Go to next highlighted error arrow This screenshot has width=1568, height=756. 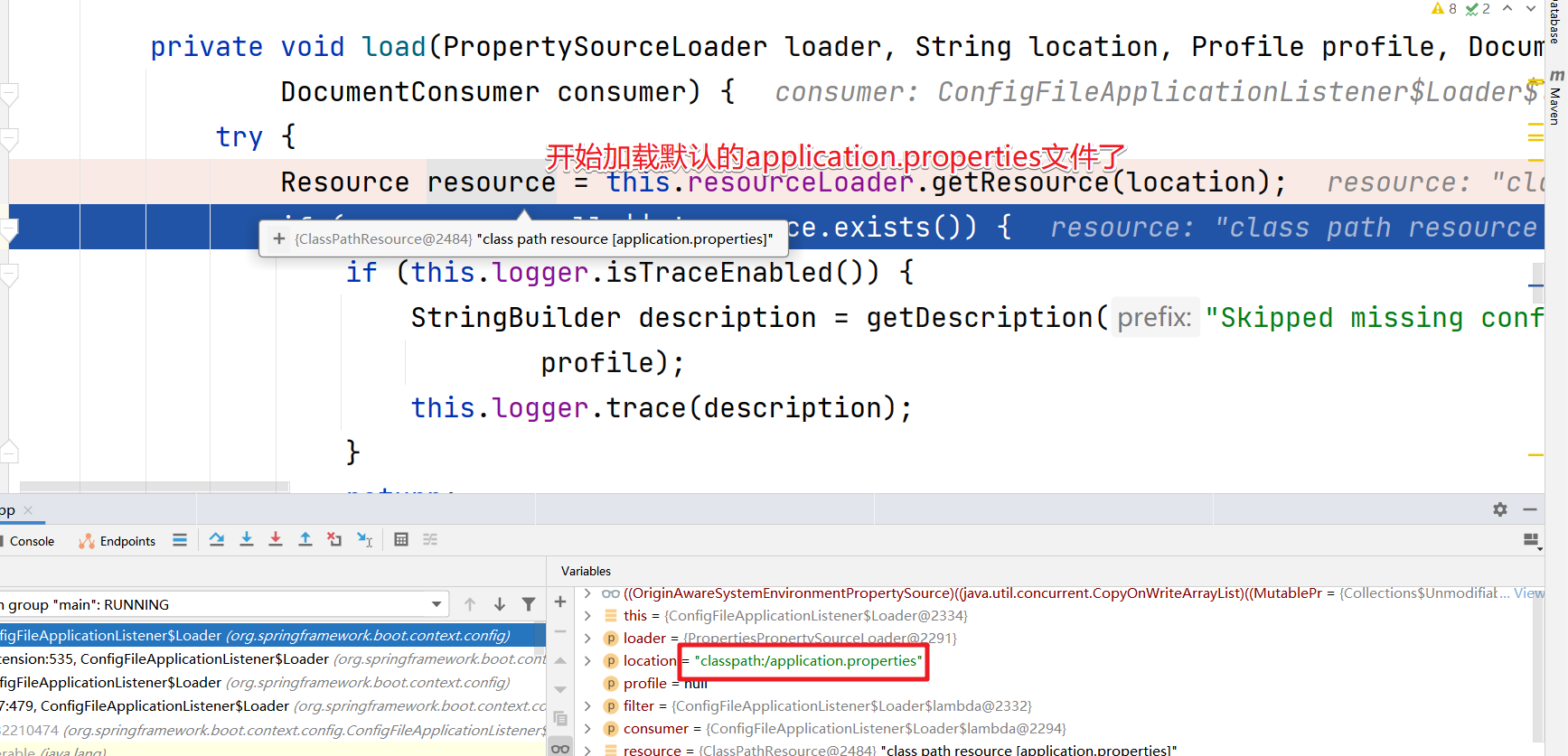1531,8
